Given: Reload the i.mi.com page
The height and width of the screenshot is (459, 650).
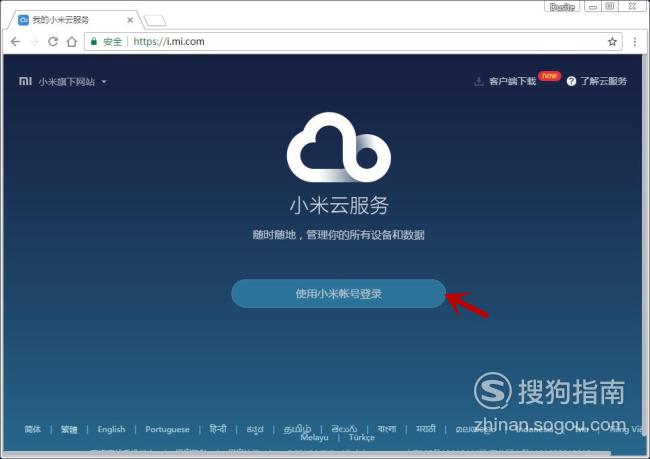Looking at the screenshot, I should 53,41.
